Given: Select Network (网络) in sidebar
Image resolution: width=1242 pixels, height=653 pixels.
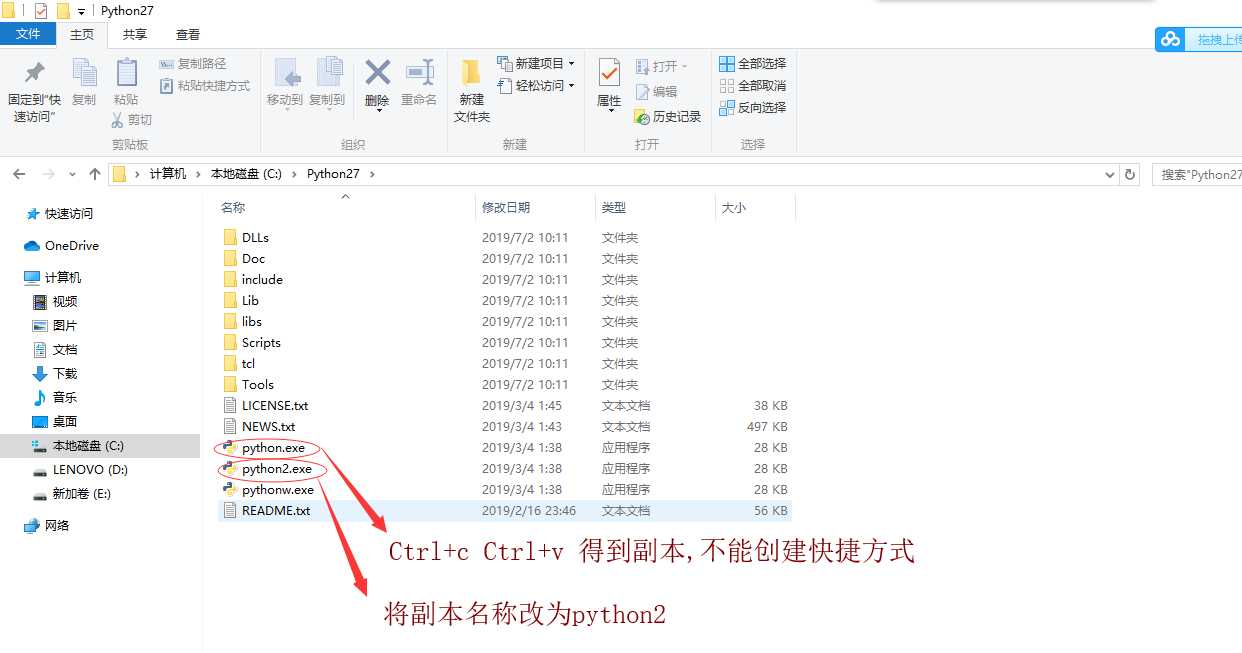Looking at the screenshot, I should [x=47, y=526].
